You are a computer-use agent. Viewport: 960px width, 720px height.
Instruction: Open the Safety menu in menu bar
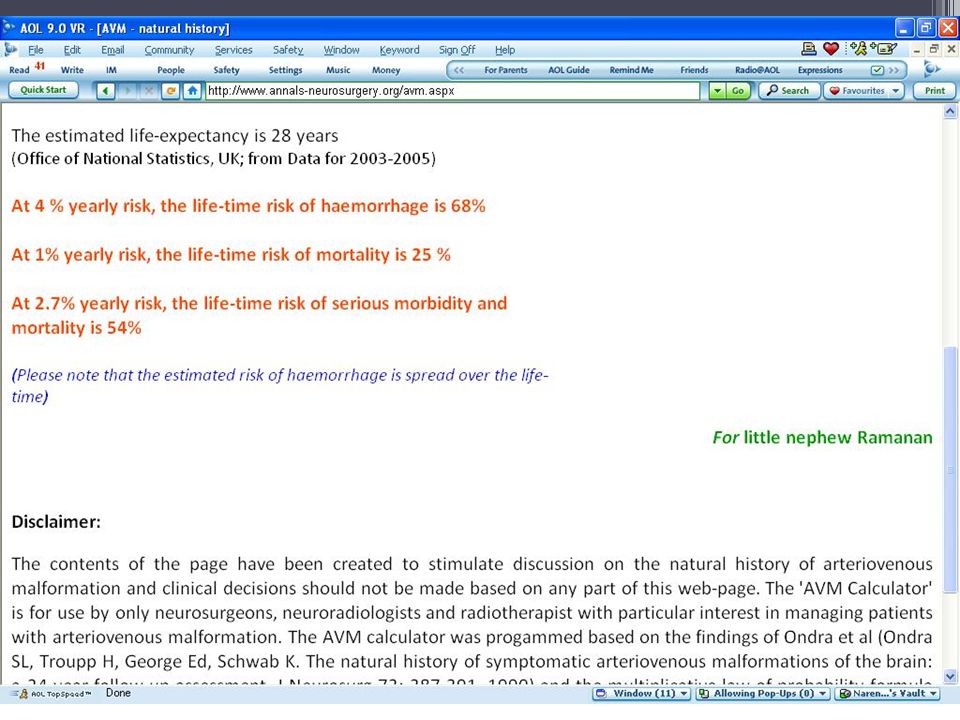(x=288, y=50)
